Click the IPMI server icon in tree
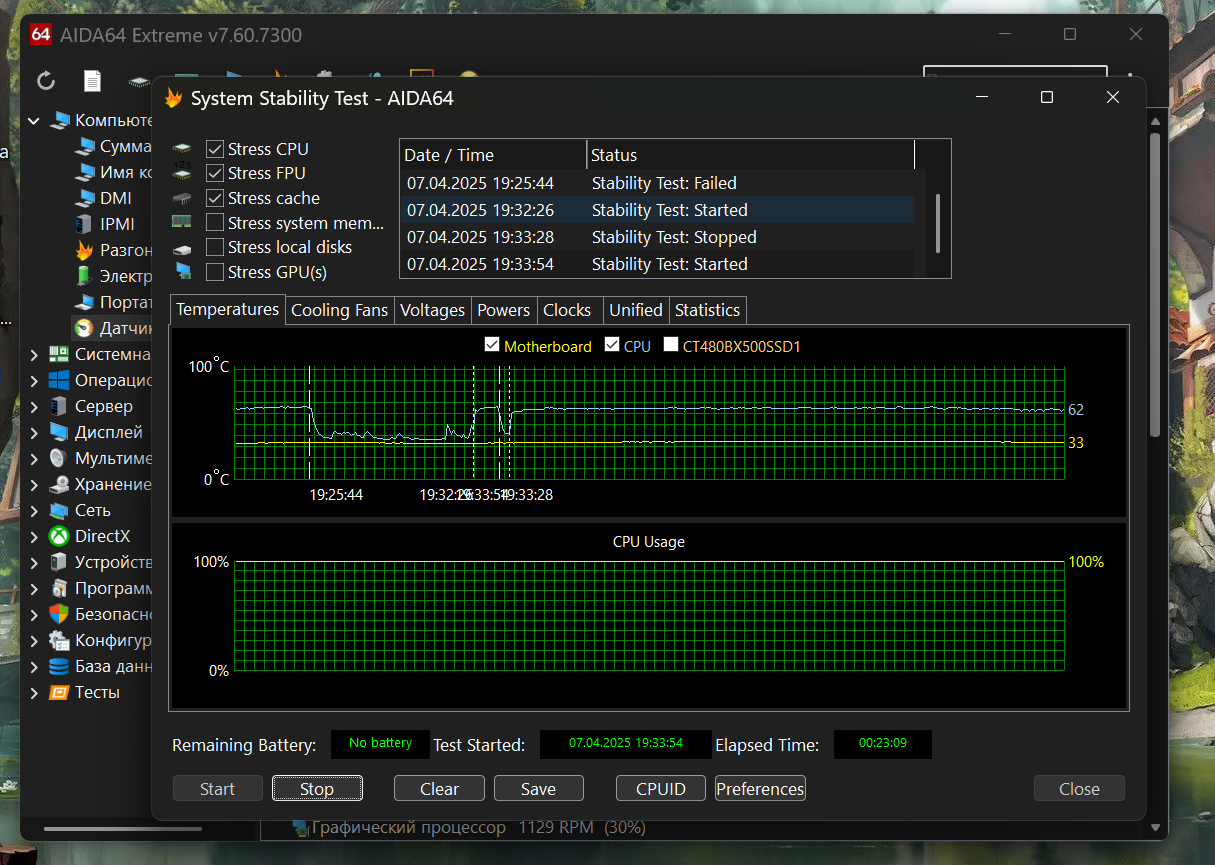This screenshot has width=1215, height=865. tap(85, 224)
